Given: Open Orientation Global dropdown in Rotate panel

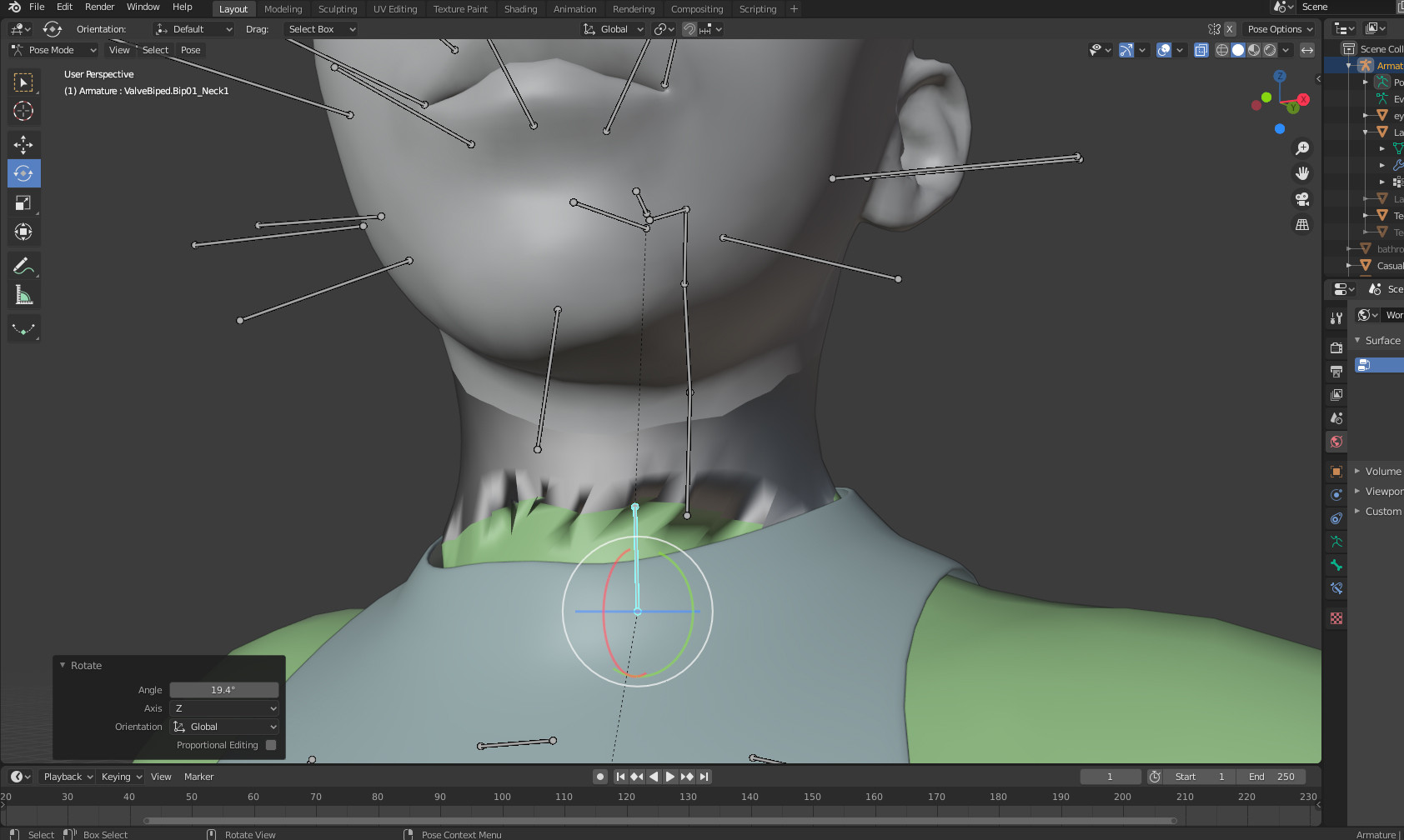Looking at the screenshot, I should (x=224, y=727).
